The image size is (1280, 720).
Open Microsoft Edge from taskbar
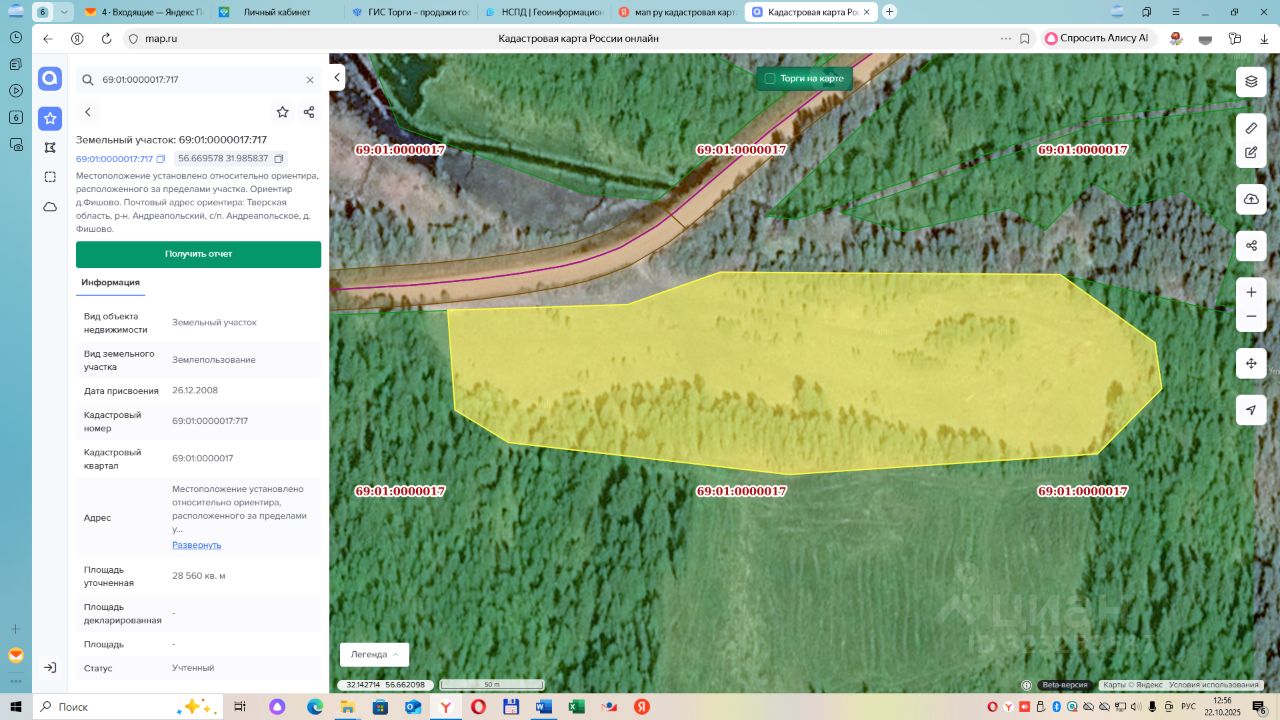point(315,706)
